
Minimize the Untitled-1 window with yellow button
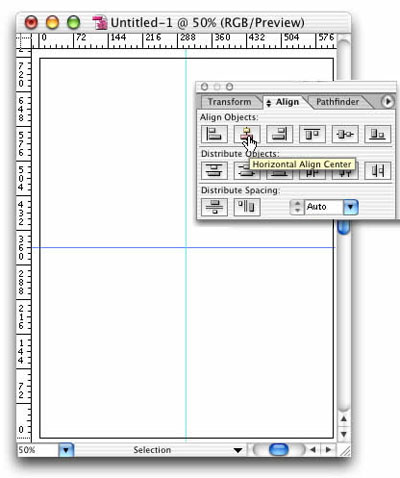pos(52,22)
